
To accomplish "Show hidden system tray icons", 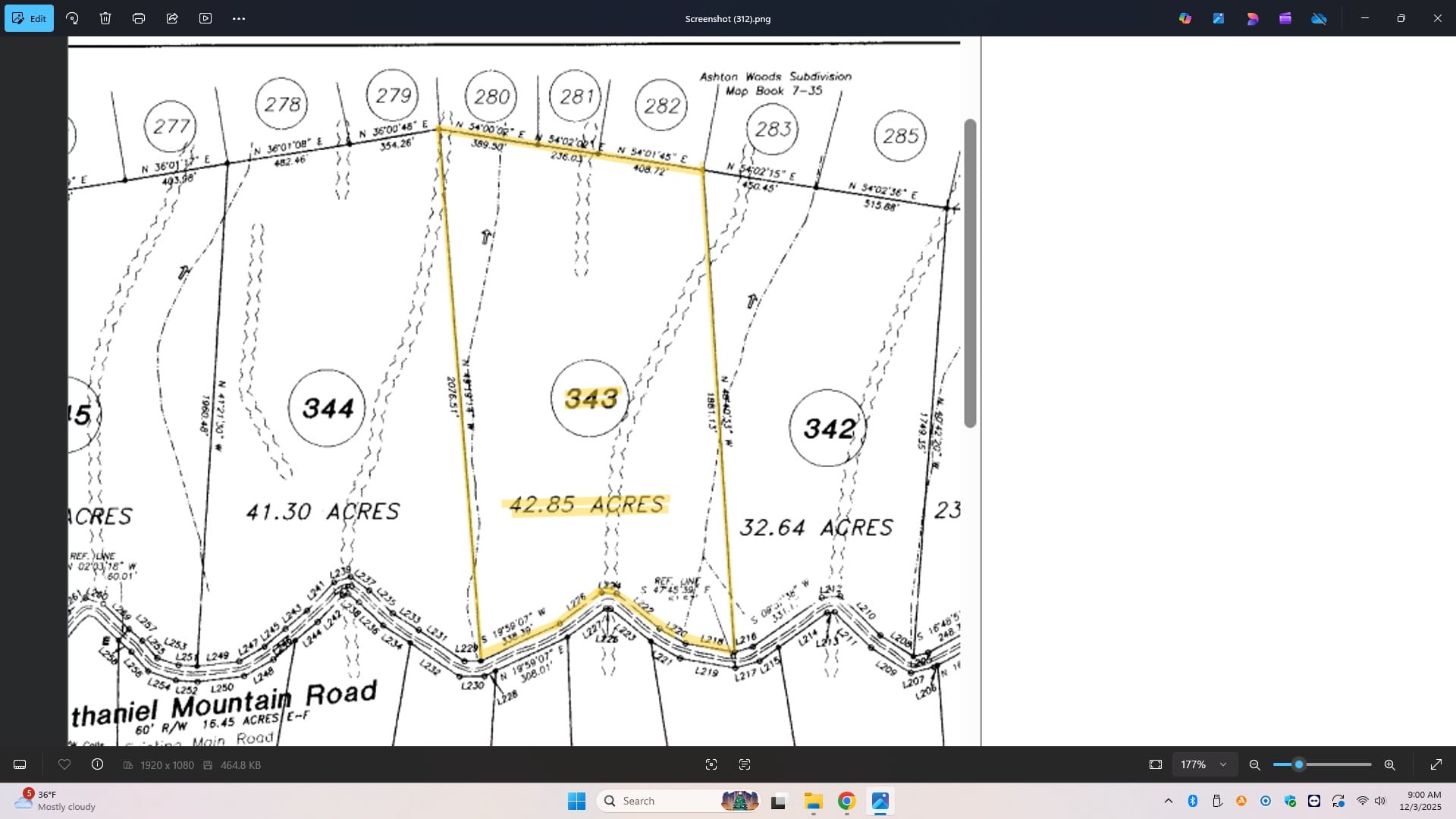I will pos(1168,801).
